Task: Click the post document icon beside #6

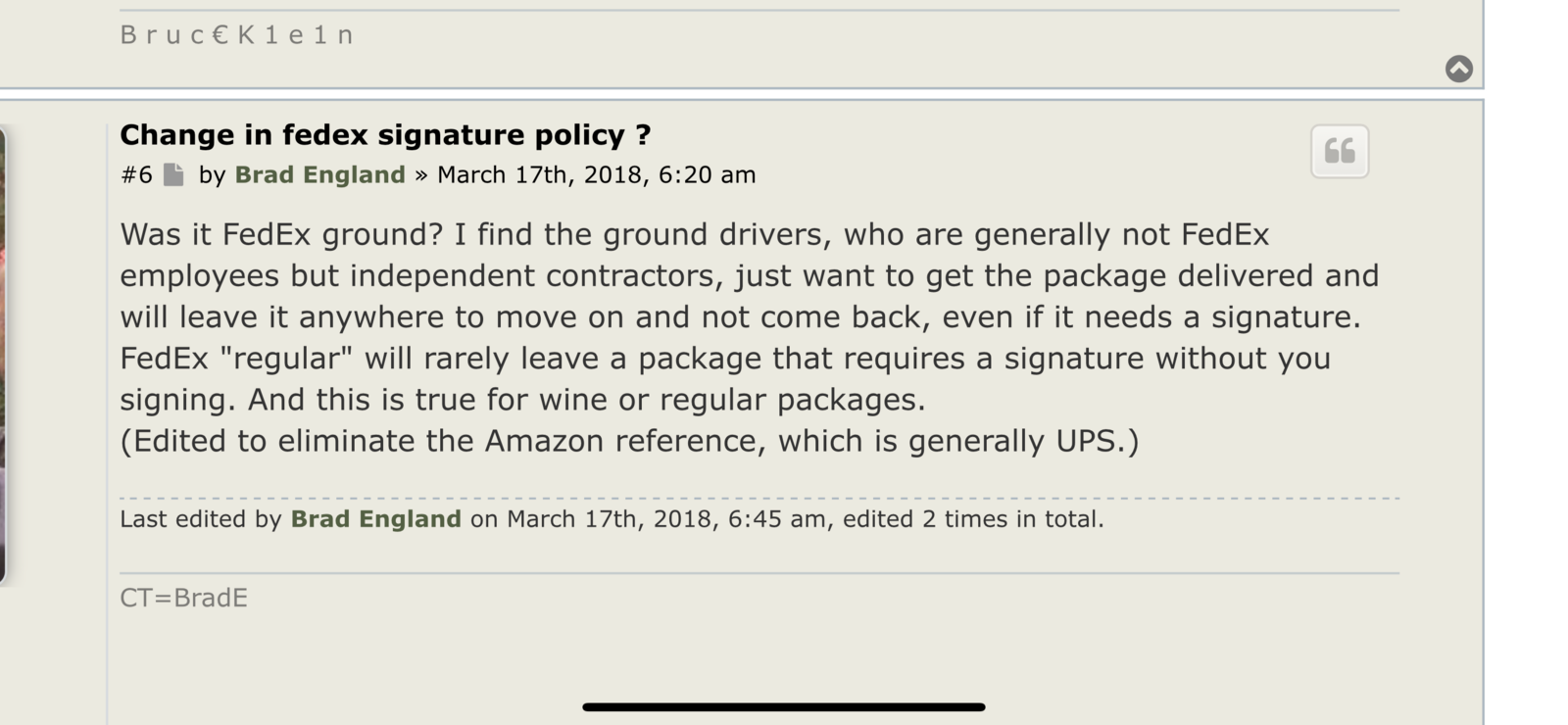Action: [x=173, y=174]
